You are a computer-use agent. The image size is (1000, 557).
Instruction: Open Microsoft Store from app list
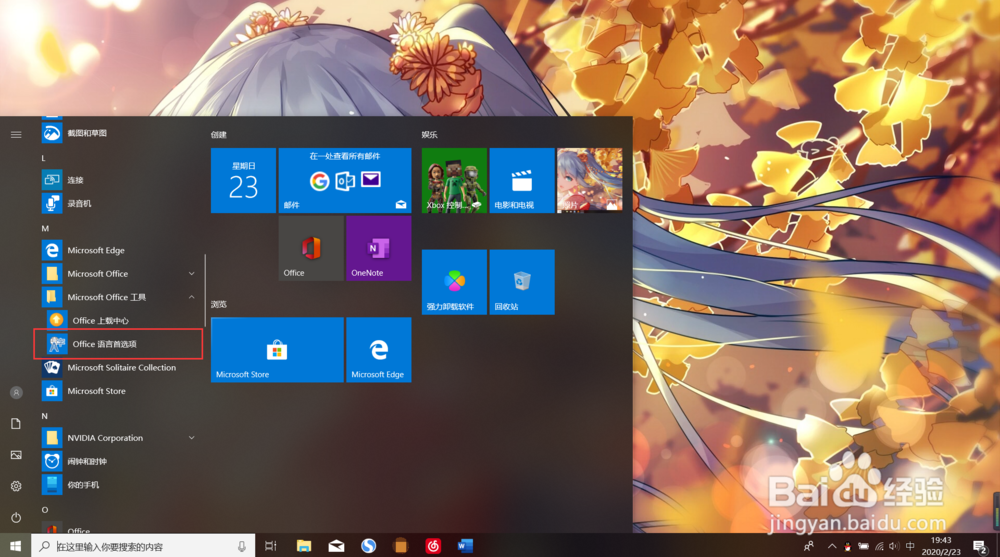(x=119, y=391)
